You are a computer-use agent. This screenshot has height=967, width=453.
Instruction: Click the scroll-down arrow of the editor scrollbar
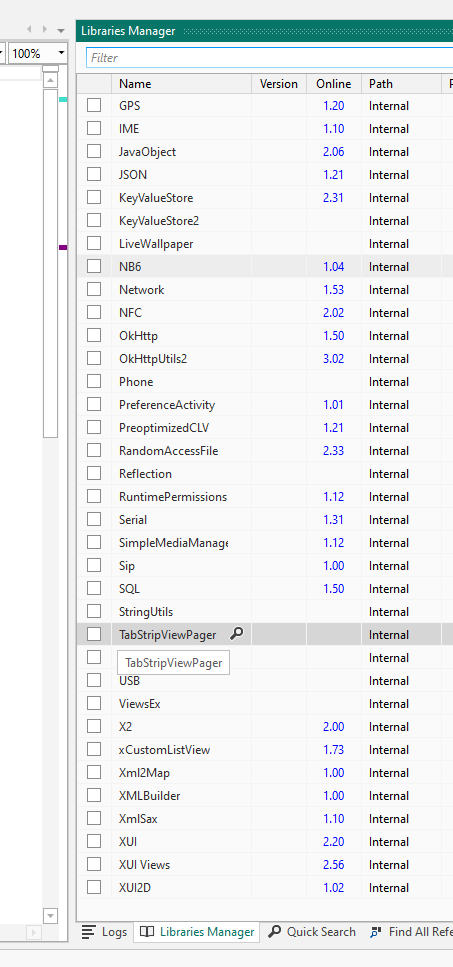pyautogui.click(x=51, y=916)
